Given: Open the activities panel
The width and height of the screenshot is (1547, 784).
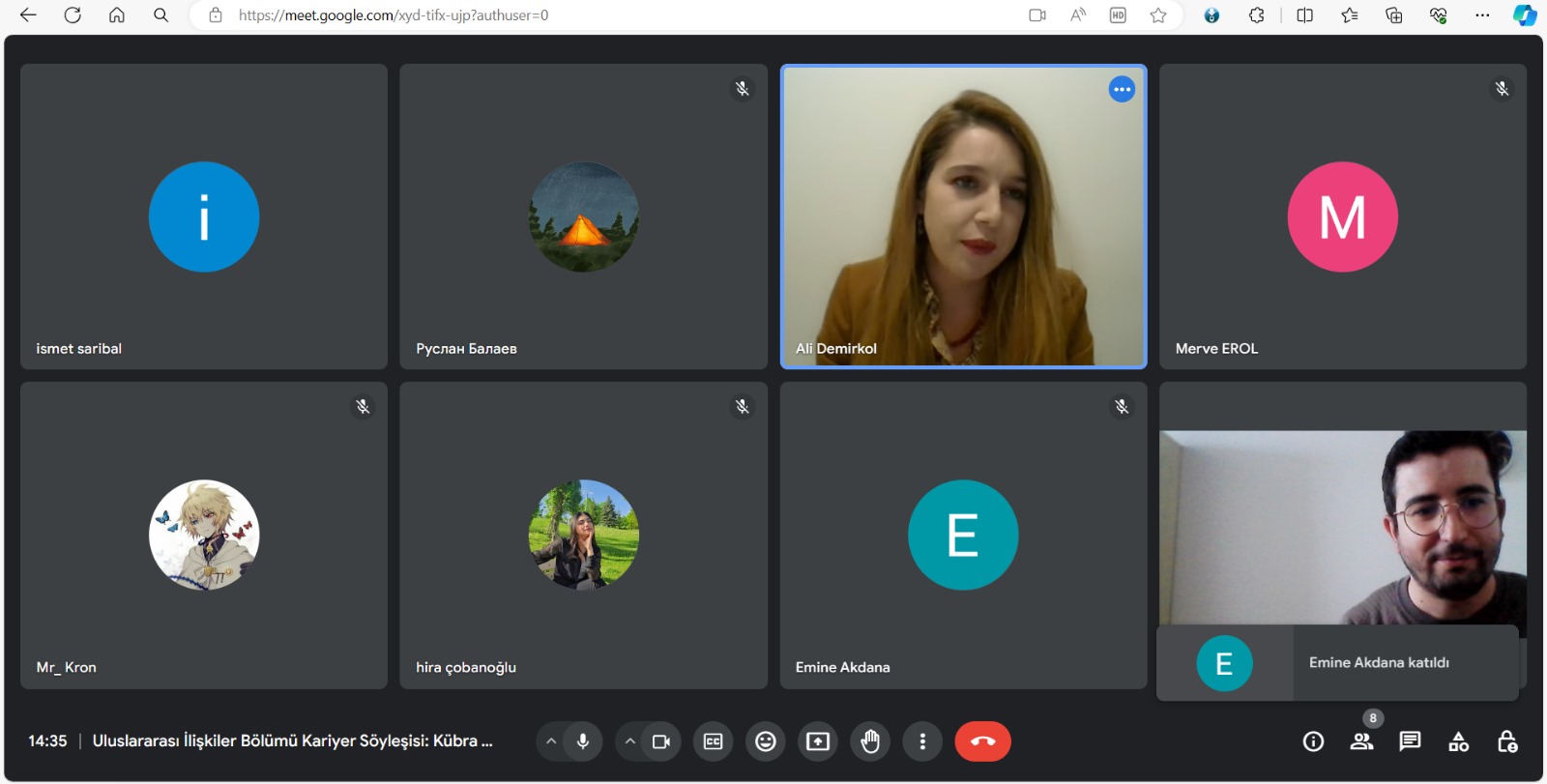Looking at the screenshot, I should coord(1458,741).
